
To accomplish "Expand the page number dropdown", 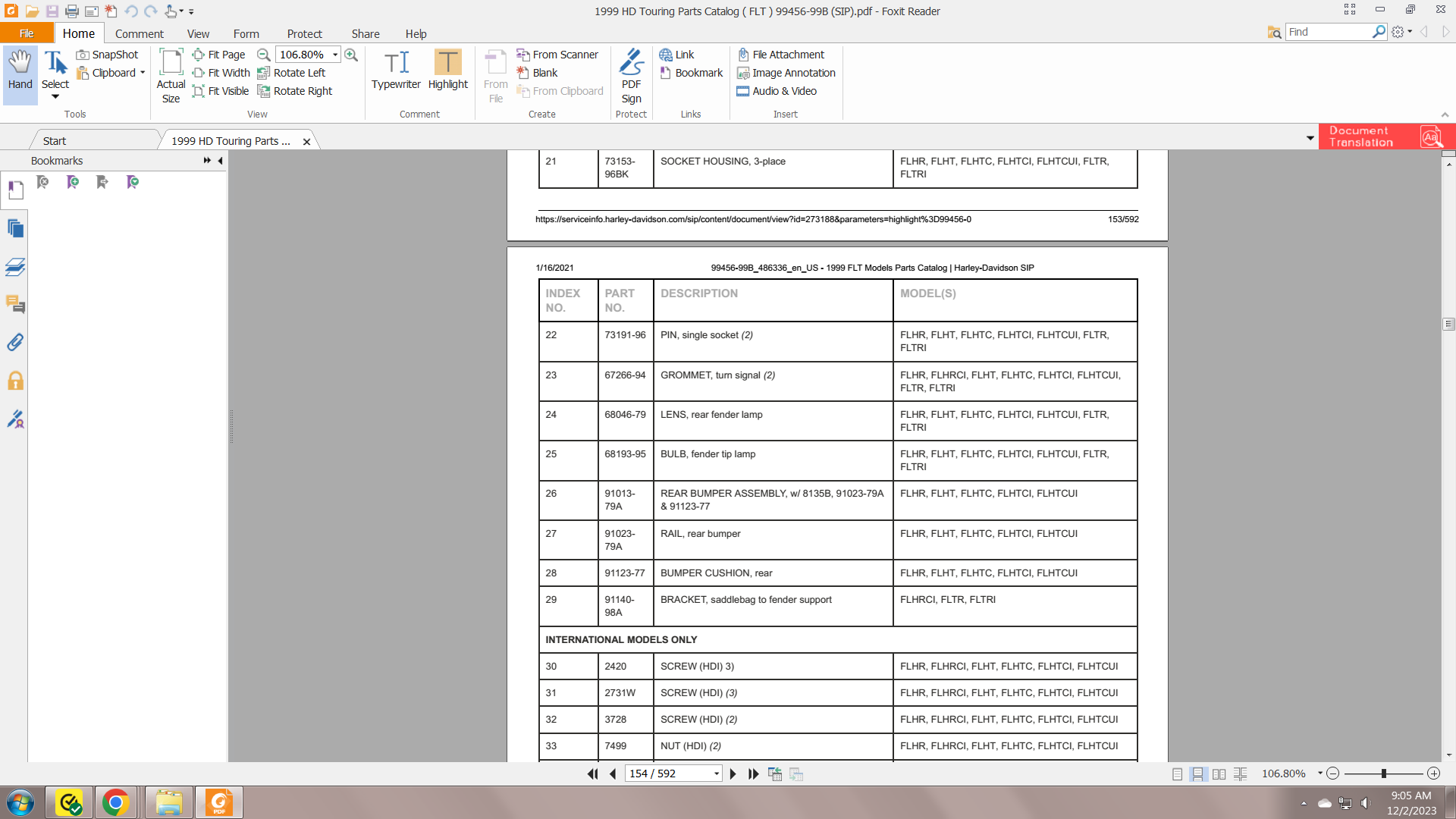I will 716,773.
